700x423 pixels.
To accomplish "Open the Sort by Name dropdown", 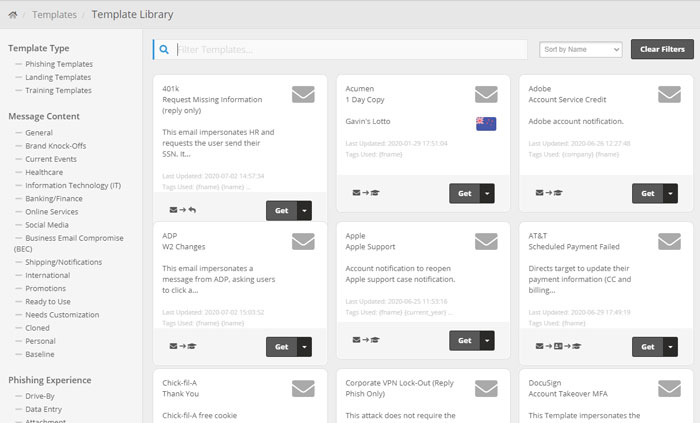I will [x=581, y=49].
